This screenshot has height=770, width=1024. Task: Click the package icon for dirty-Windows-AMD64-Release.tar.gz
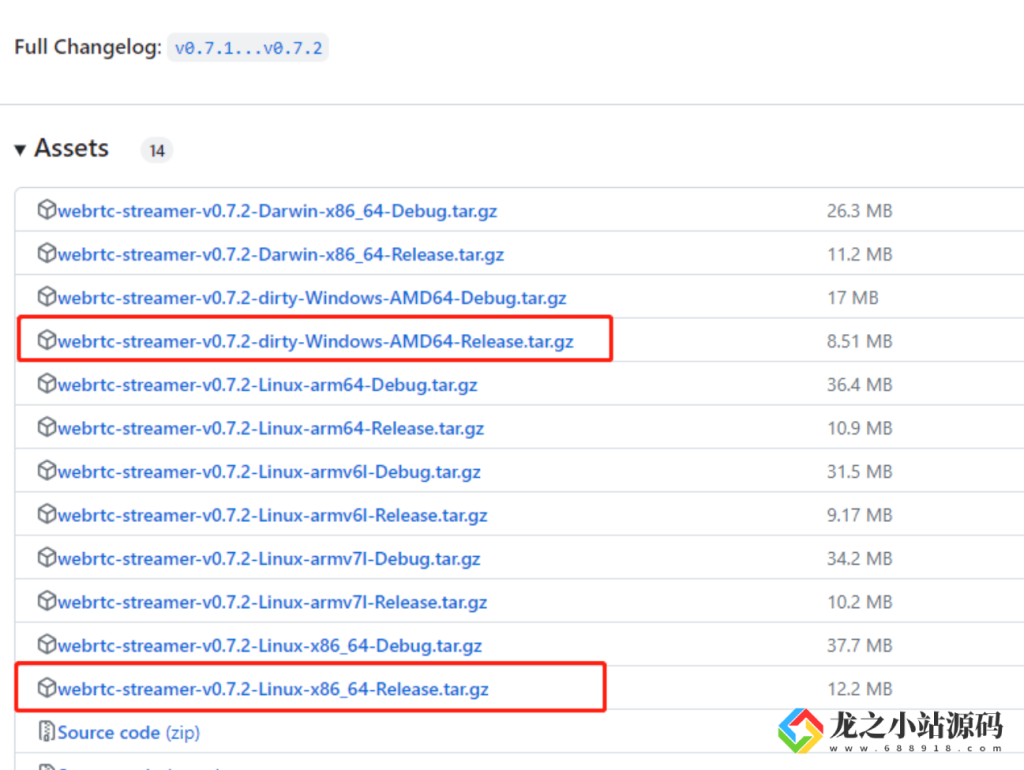[46, 340]
